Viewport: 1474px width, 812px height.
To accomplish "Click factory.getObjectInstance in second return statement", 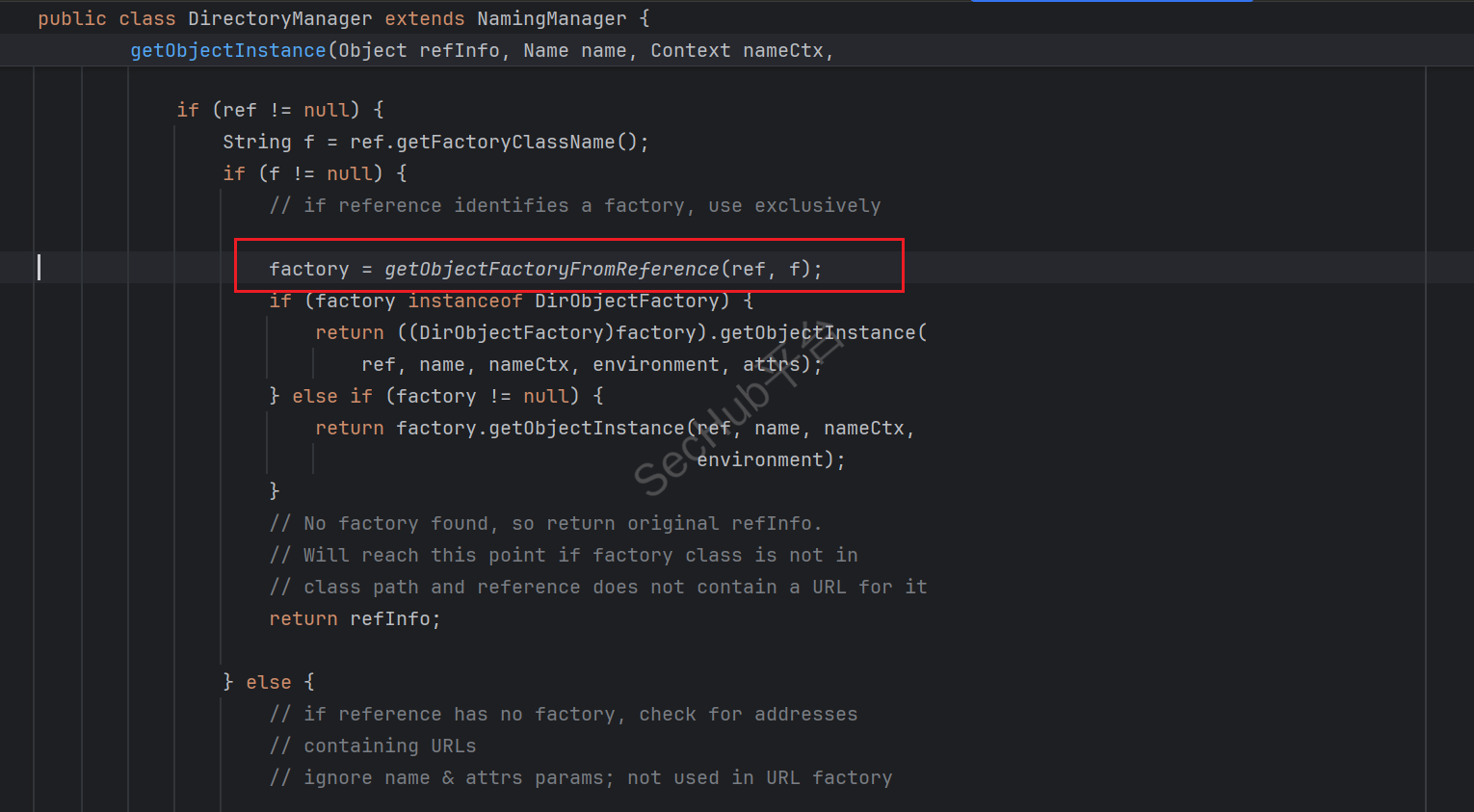I will pyautogui.click(x=540, y=428).
